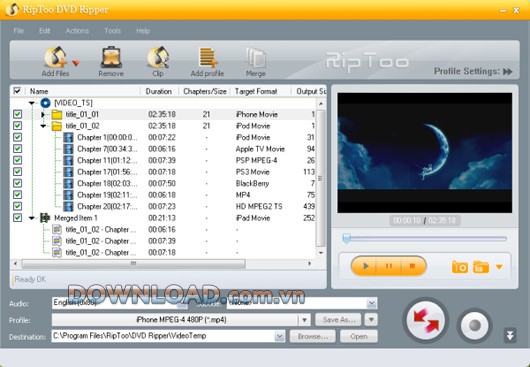The image size is (530, 367).
Task: Click the icon of merged chapter 00:07:39
Action: tap(57, 241)
